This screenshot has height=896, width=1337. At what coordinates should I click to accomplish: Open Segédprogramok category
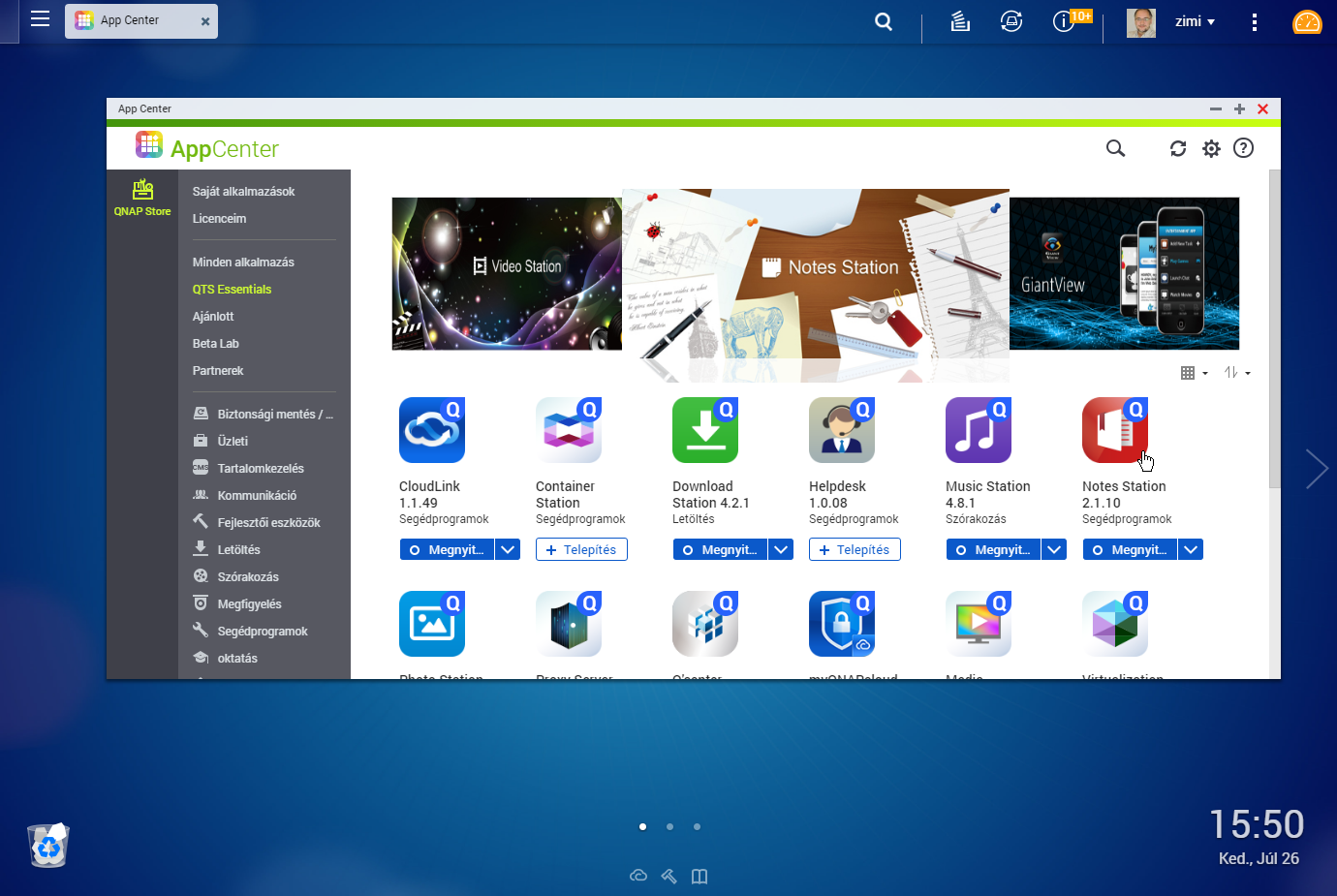(250, 632)
